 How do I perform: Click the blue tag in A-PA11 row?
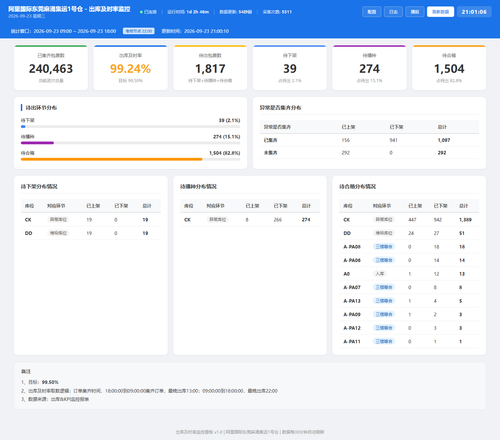coord(384,341)
